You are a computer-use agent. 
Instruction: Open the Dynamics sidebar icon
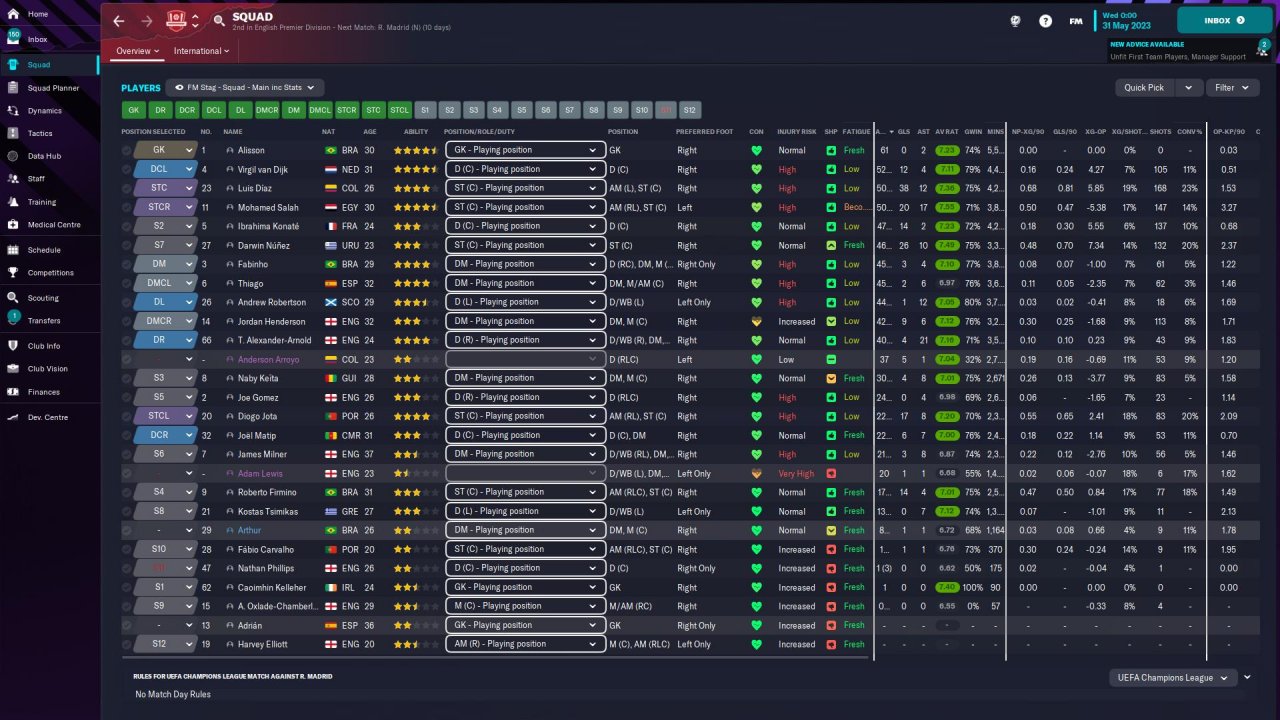(13, 111)
